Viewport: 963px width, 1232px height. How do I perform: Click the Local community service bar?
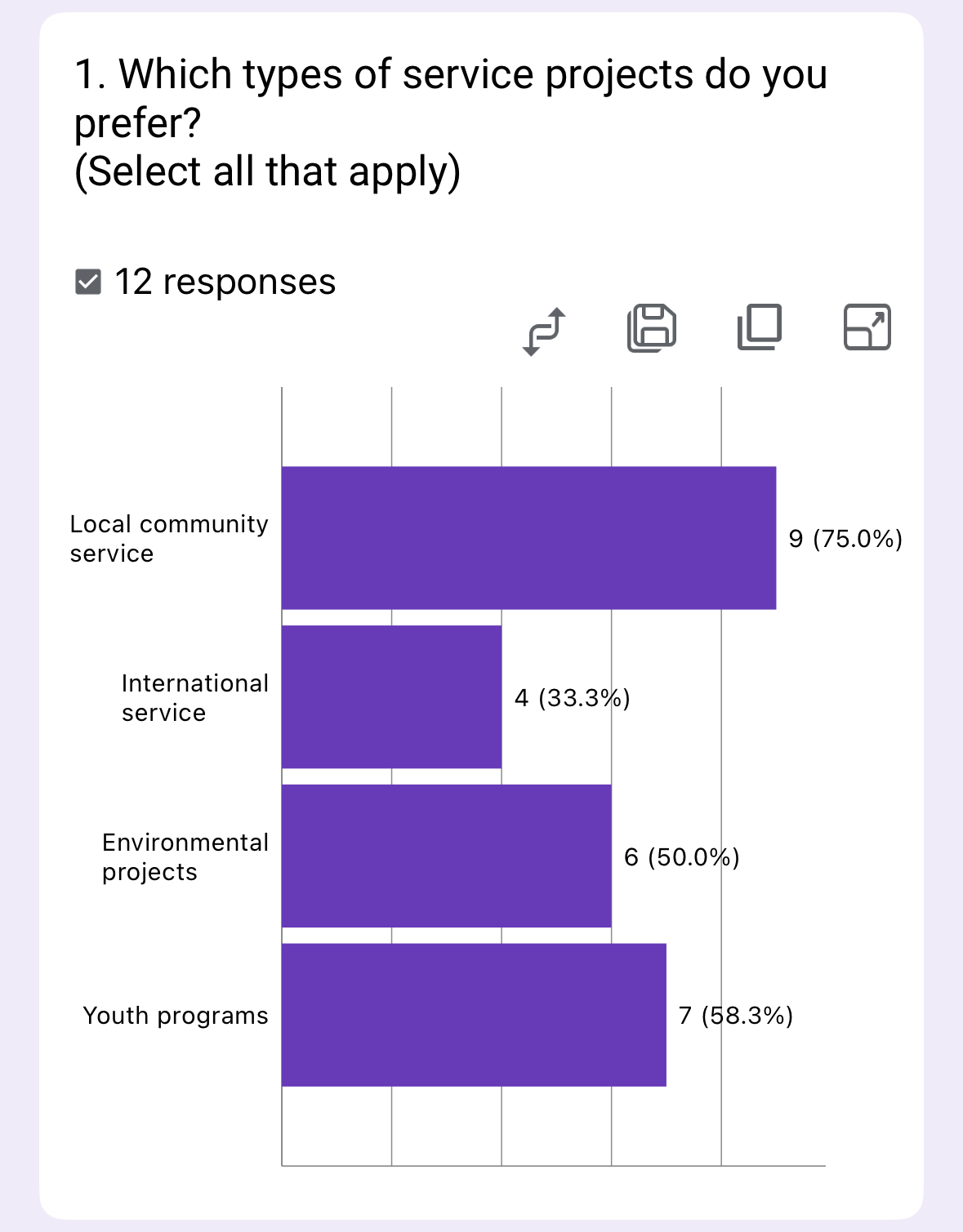coord(528,538)
